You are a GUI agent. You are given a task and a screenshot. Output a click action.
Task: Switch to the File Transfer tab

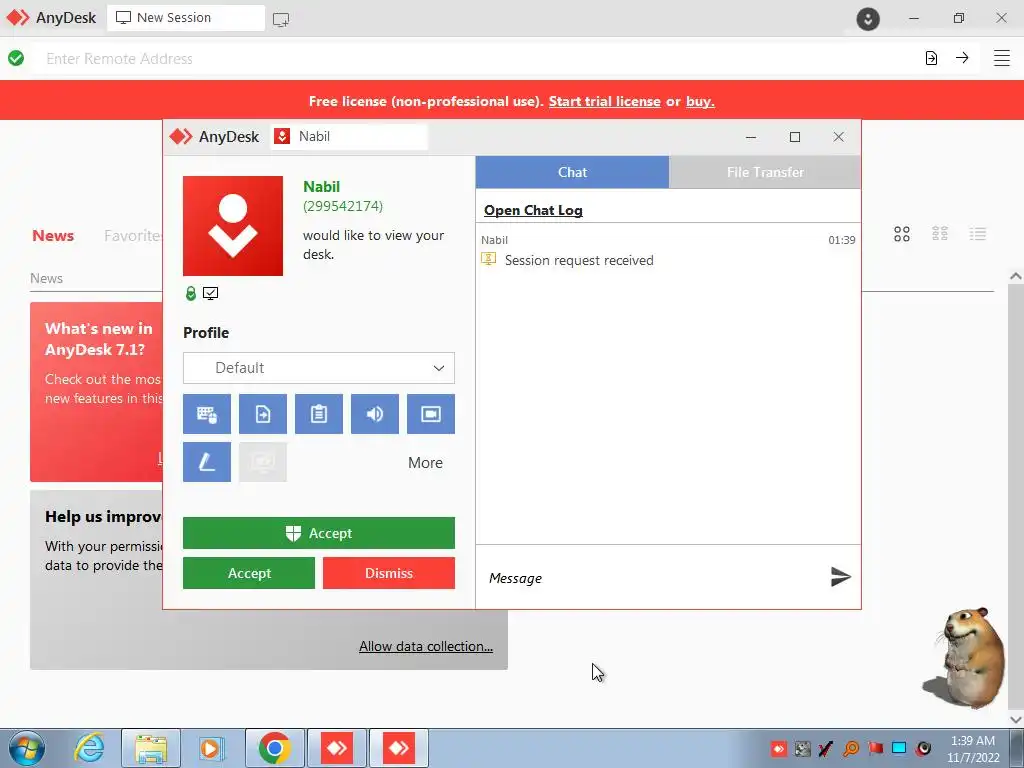point(765,172)
